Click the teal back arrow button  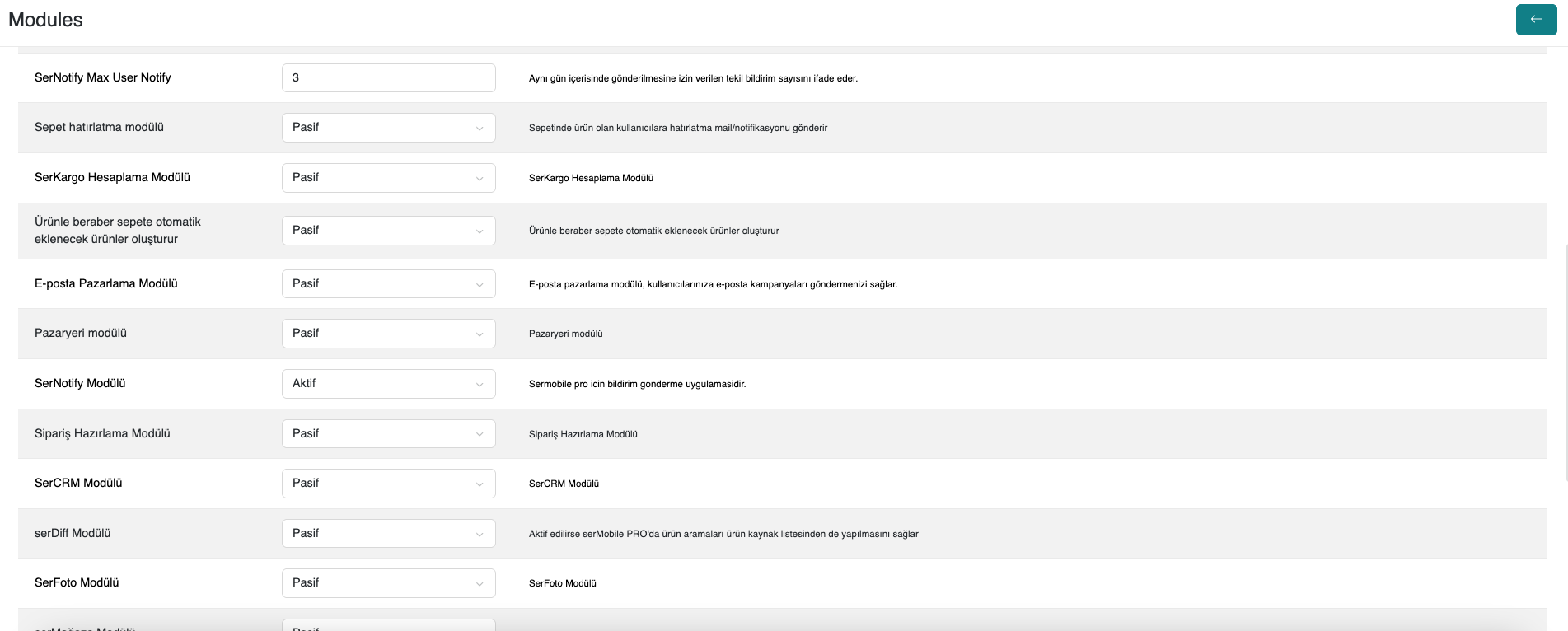pyautogui.click(x=1536, y=20)
